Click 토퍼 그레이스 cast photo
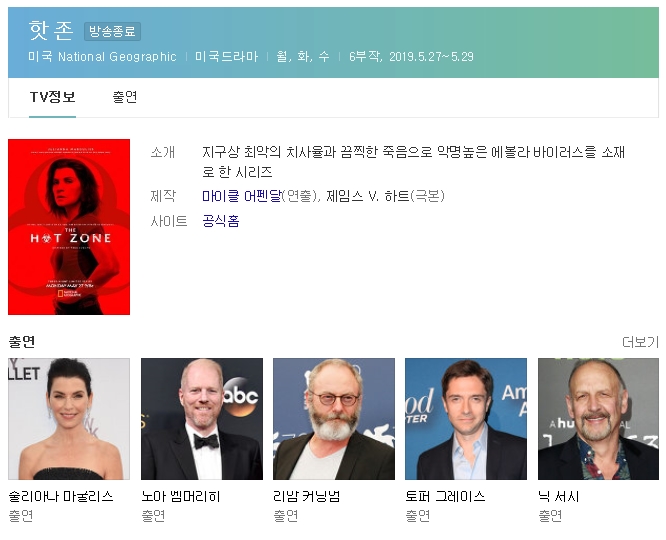The image size is (666, 540). pyautogui.click(x=465, y=419)
